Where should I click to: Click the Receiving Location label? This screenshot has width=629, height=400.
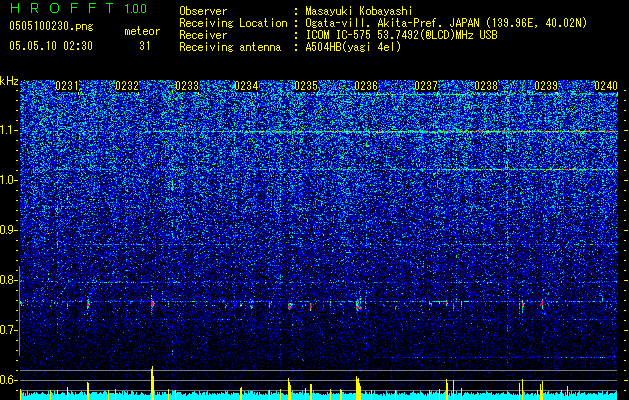coord(233,23)
